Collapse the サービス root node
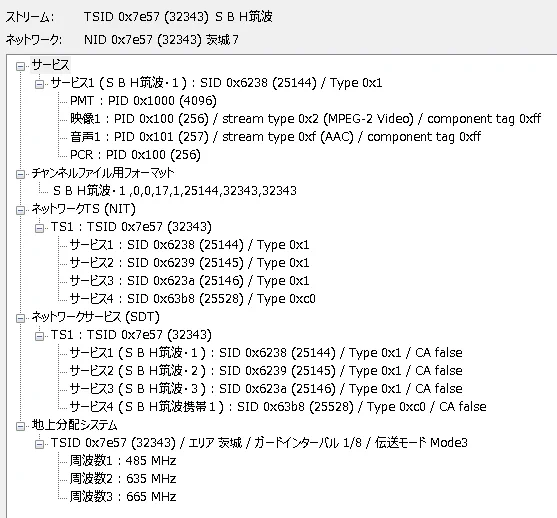 21,66
